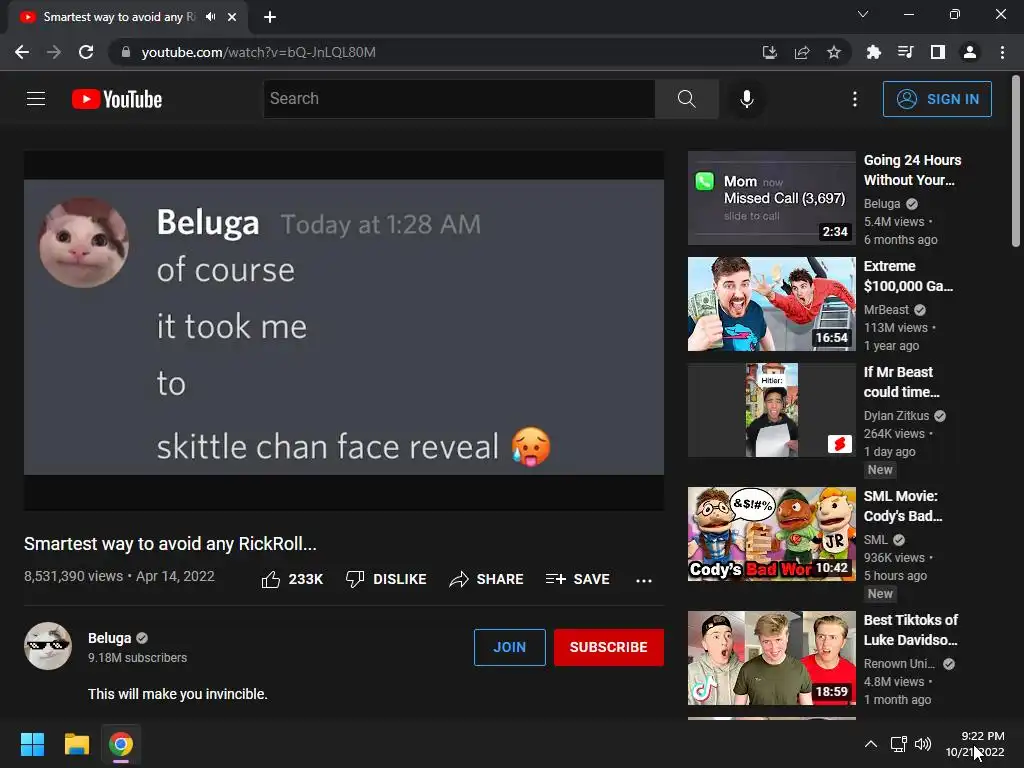1024x768 pixels.
Task: Click the Dylan Zitkus channel name
Action: [896, 415]
